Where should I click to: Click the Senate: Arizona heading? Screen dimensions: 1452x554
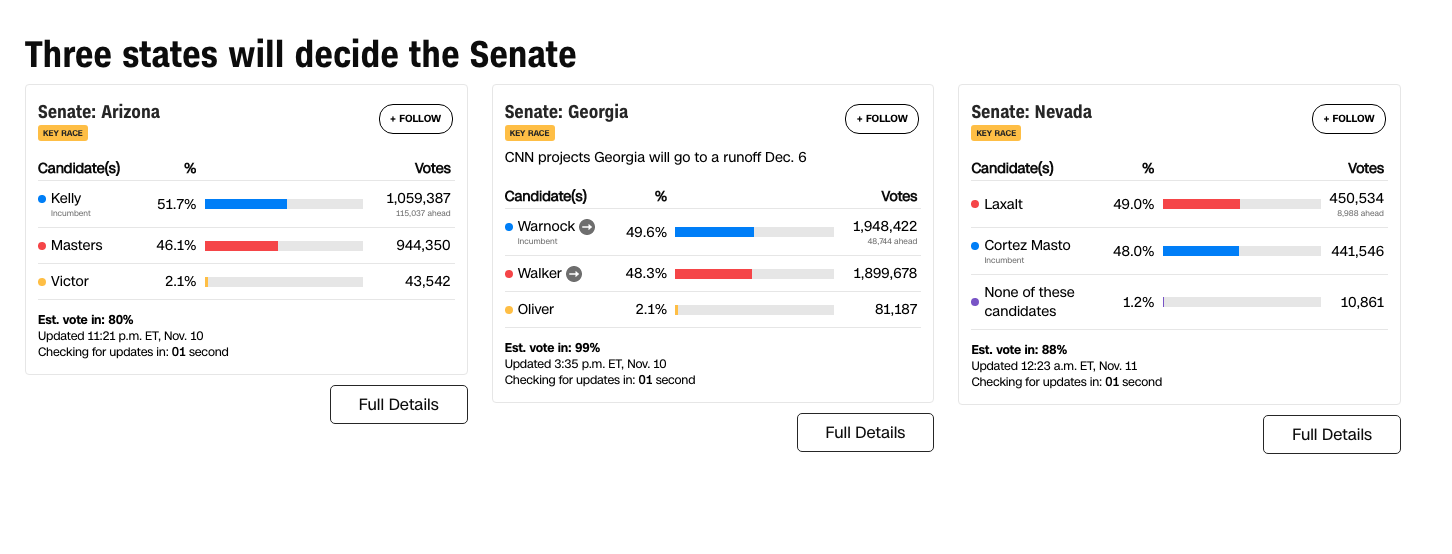coord(99,112)
